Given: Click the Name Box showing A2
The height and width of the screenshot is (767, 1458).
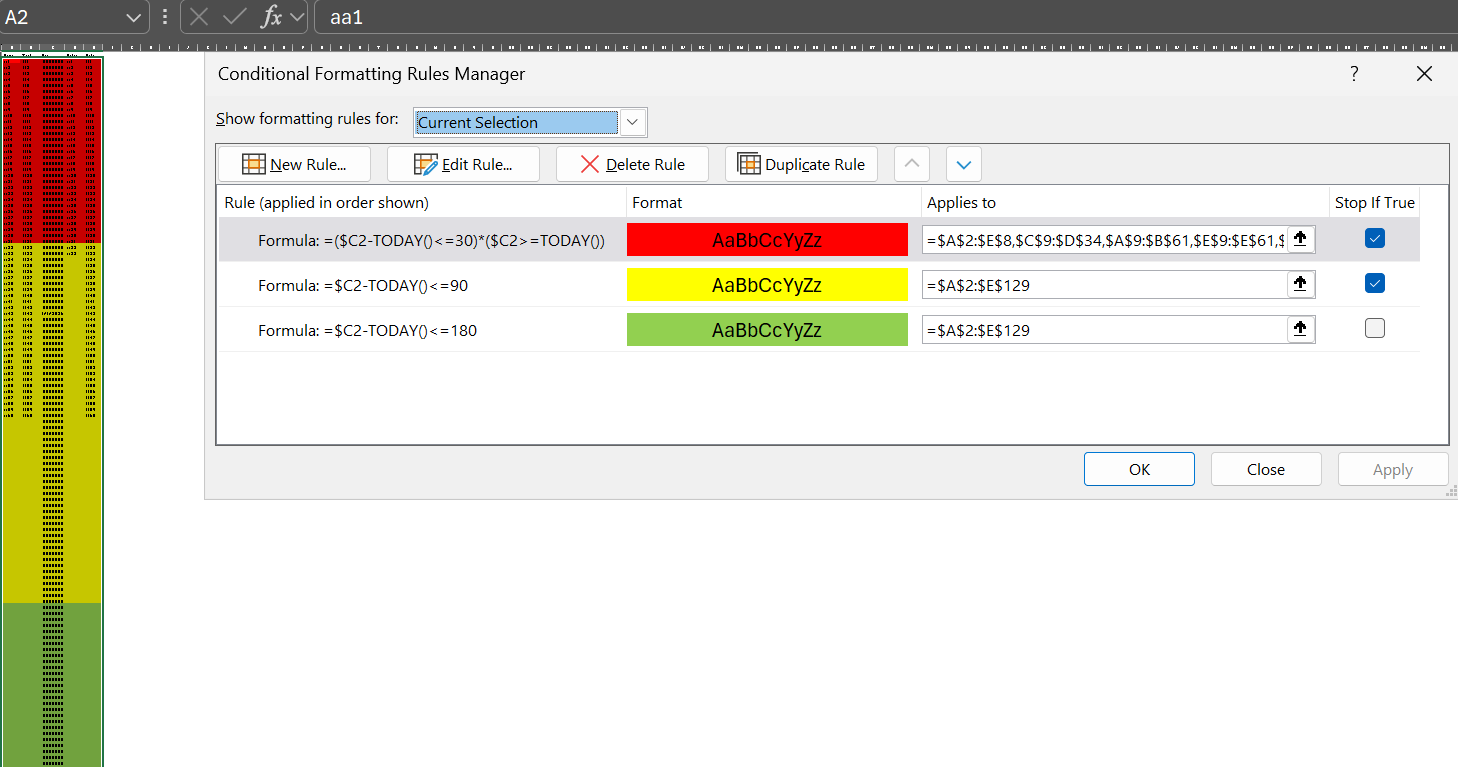Looking at the screenshot, I should (62, 17).
